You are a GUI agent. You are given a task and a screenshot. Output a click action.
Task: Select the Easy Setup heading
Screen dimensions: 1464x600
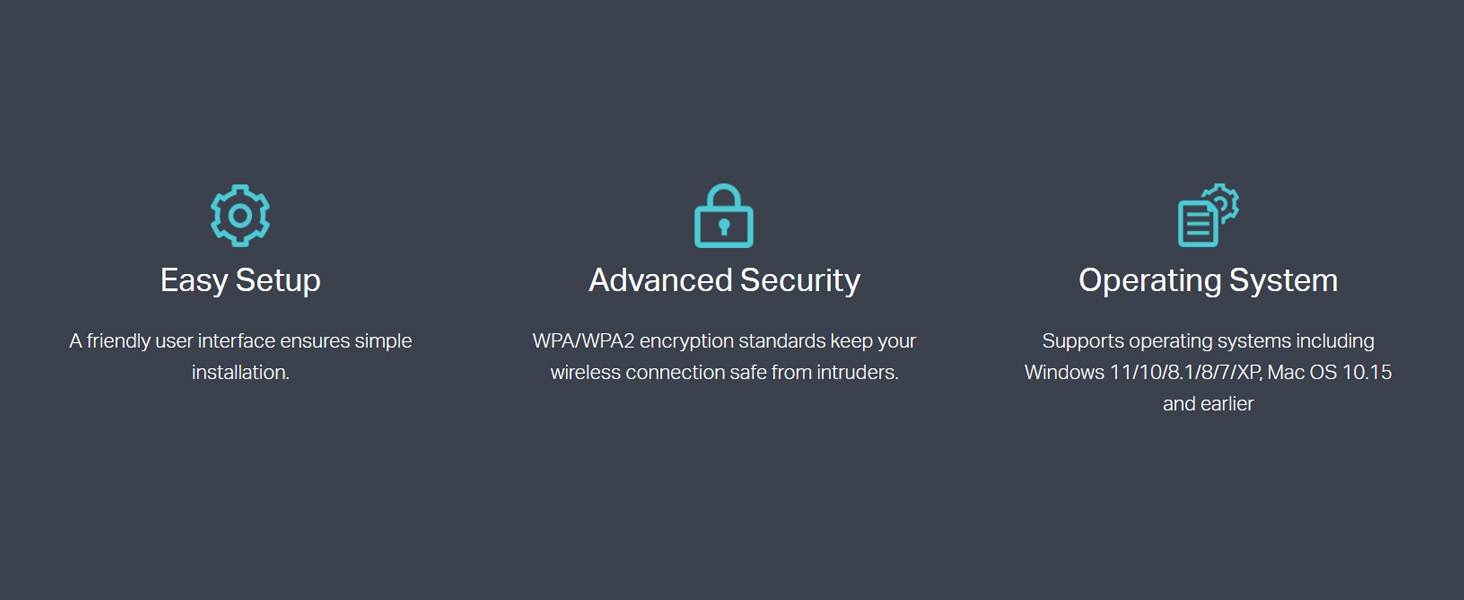[240, 280]
